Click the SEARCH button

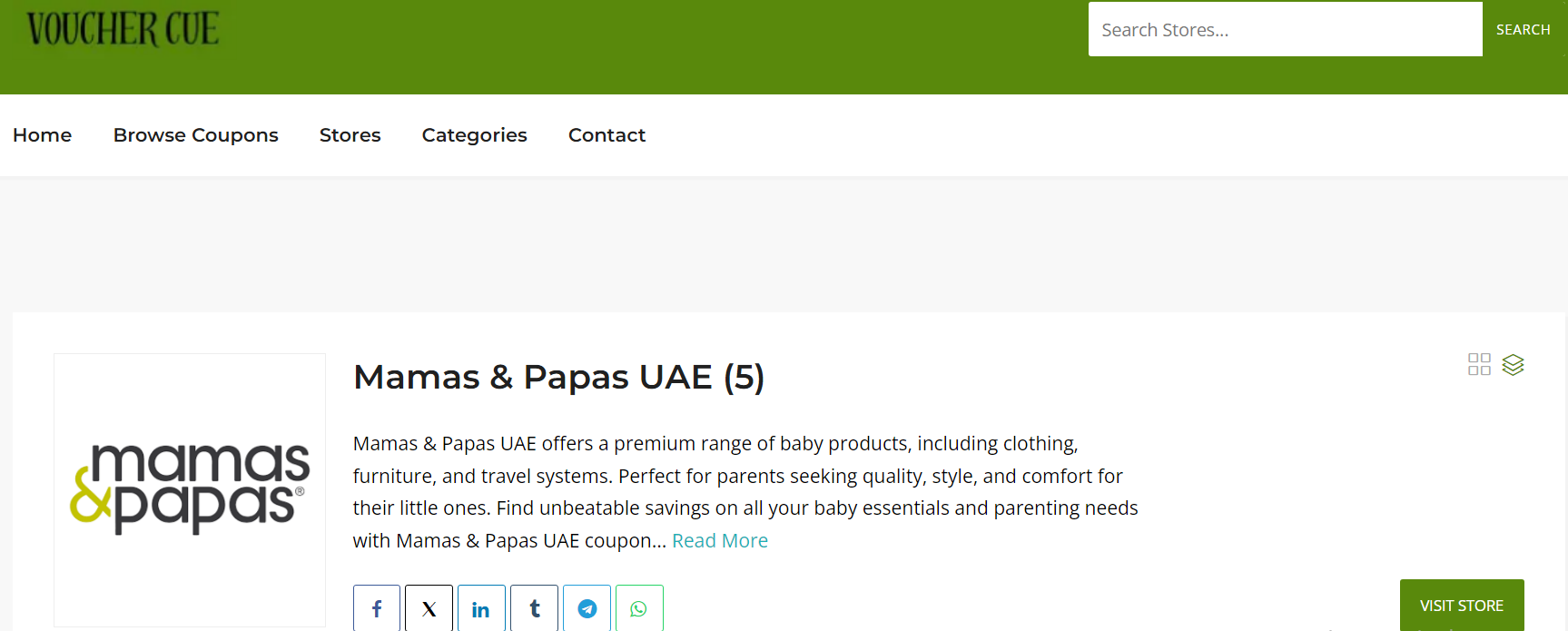pyautogui.click(x=1523, y=29)
